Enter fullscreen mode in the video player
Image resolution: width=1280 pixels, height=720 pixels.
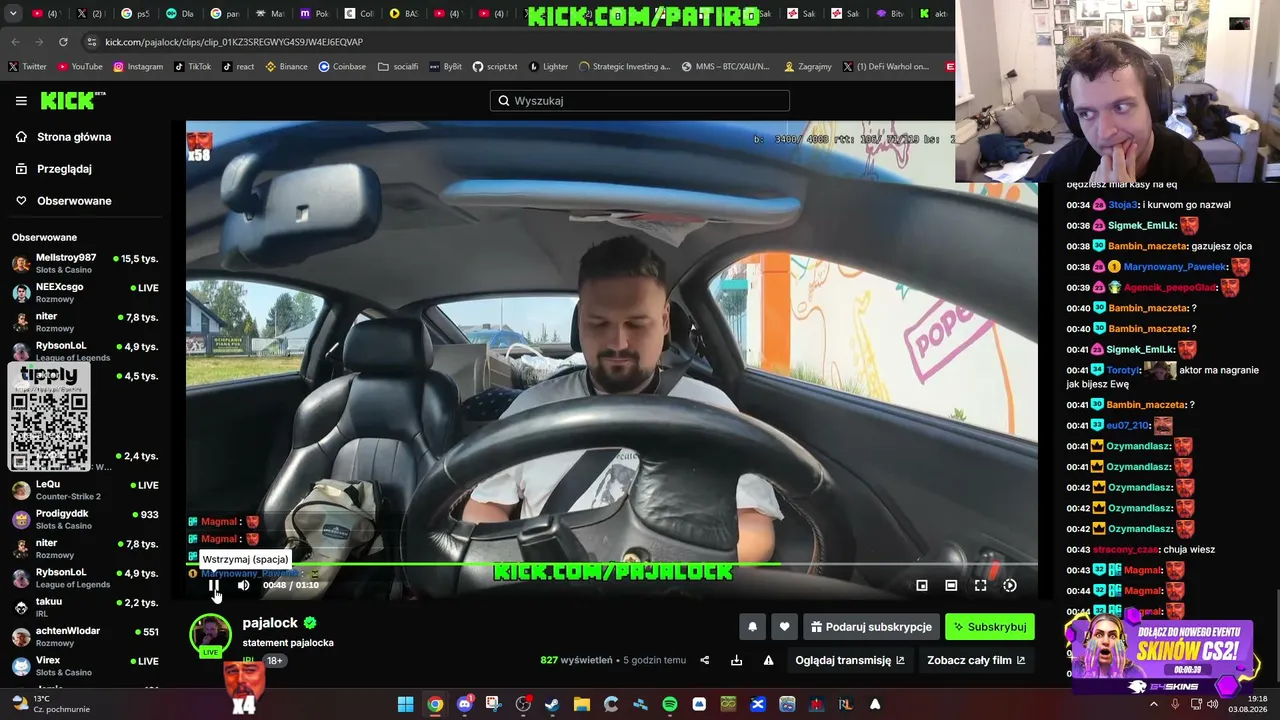pos(981,586)
